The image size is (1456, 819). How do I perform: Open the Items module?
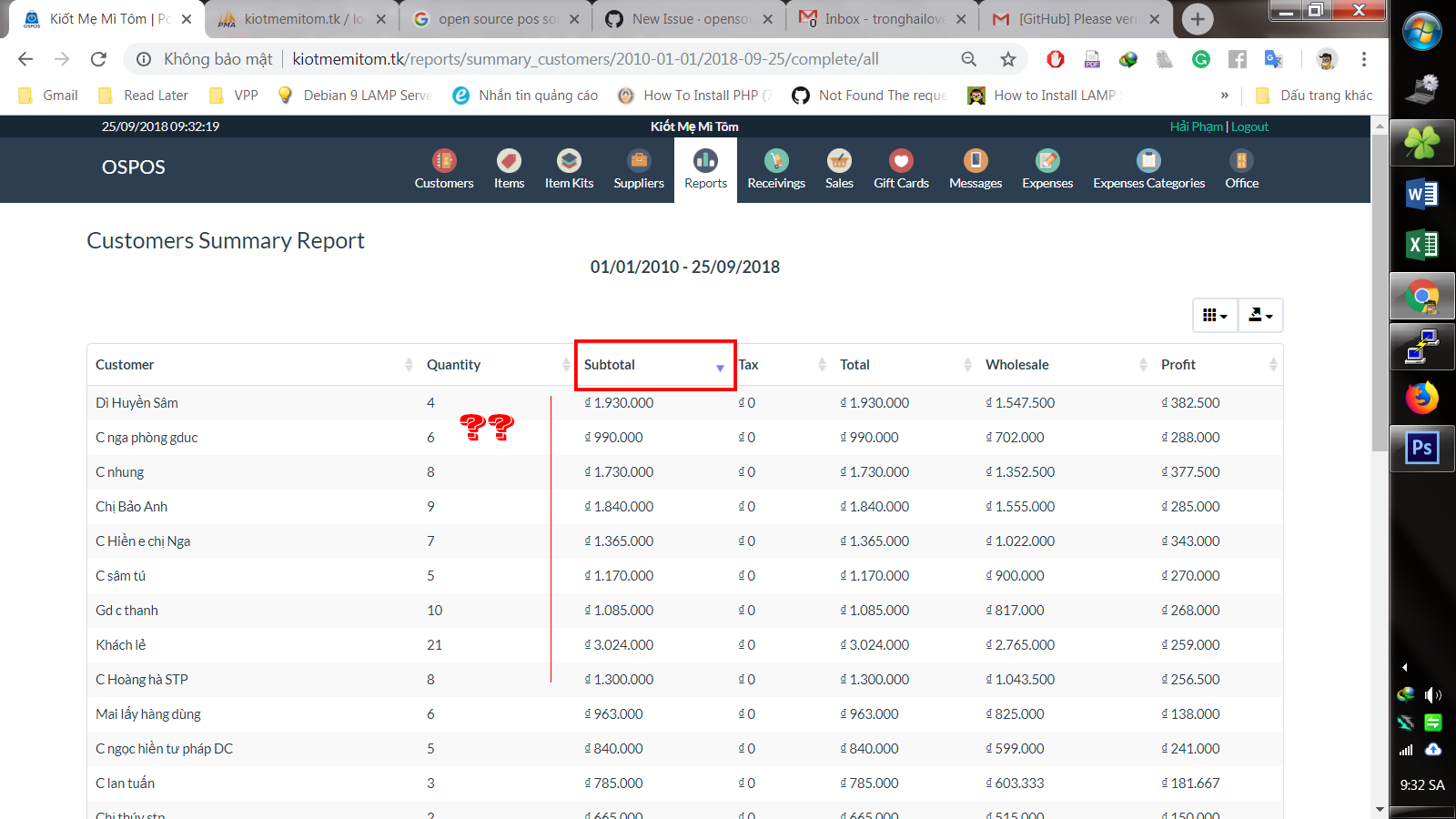point(509,170)
